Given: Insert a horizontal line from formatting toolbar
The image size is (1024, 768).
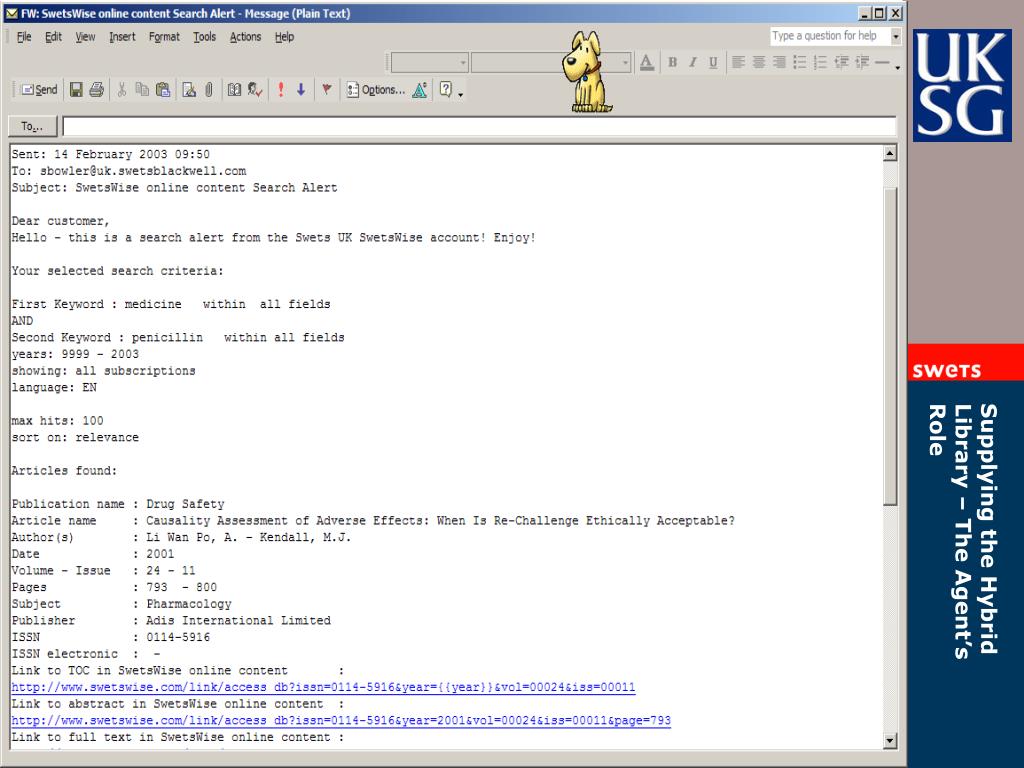Looking at the screenshot, I should (x=882, y=63).
